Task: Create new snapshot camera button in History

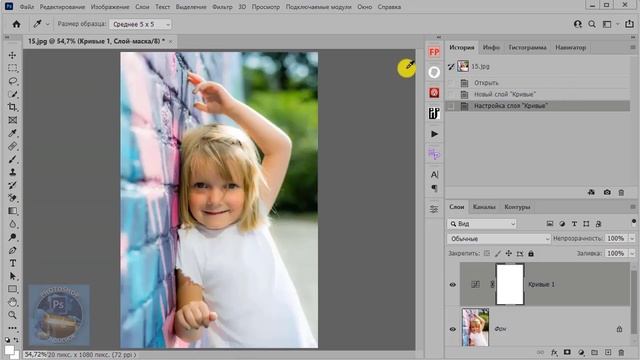Action: tap(607, 192)
